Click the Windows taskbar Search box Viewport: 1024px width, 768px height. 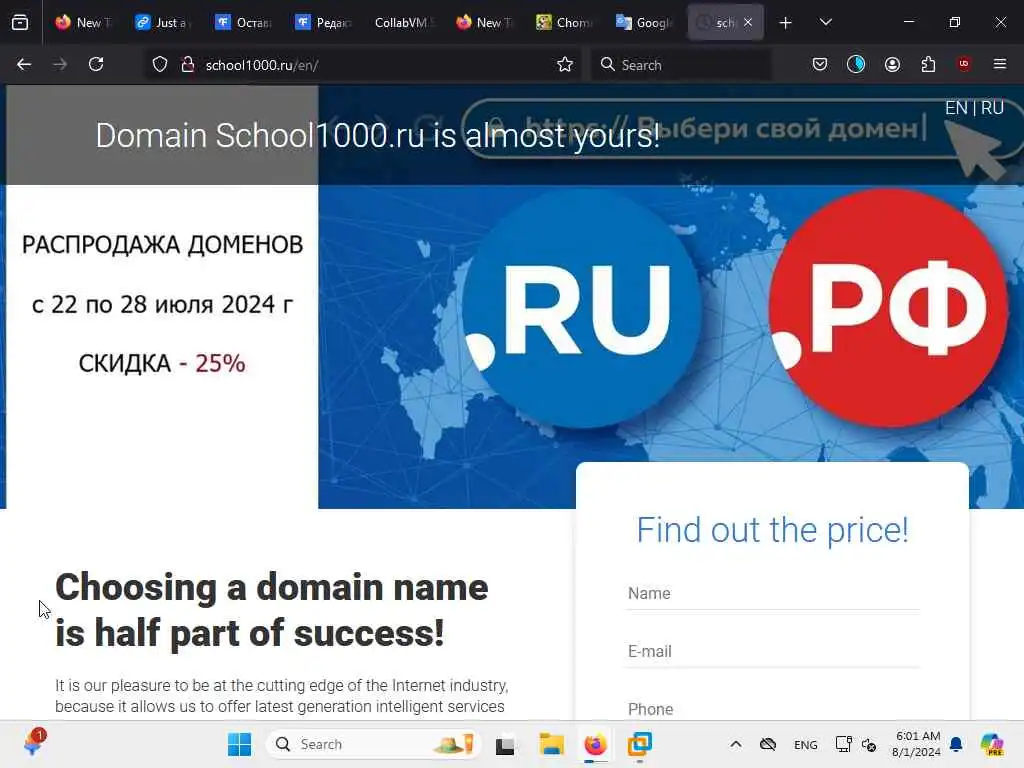pos(374,744)
